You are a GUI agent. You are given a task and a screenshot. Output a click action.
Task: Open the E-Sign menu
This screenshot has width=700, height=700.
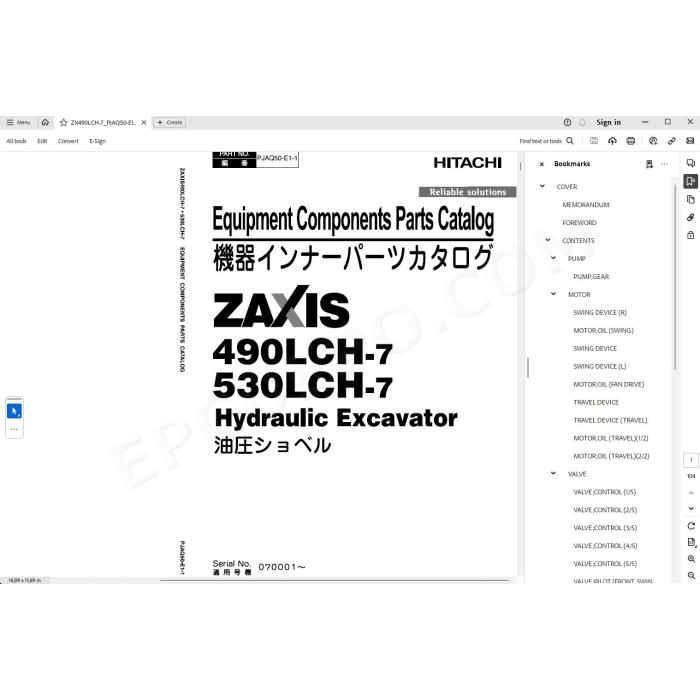click(98, 141)
